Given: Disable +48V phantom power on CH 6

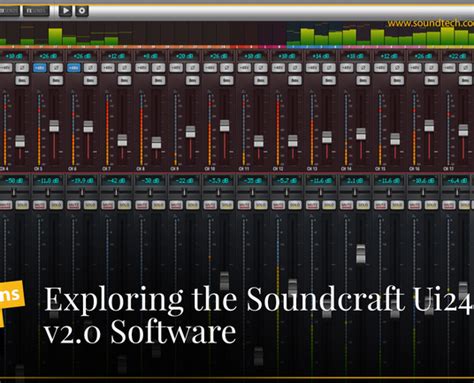Looking at the screenshot, I should click(x=74, y=68).
